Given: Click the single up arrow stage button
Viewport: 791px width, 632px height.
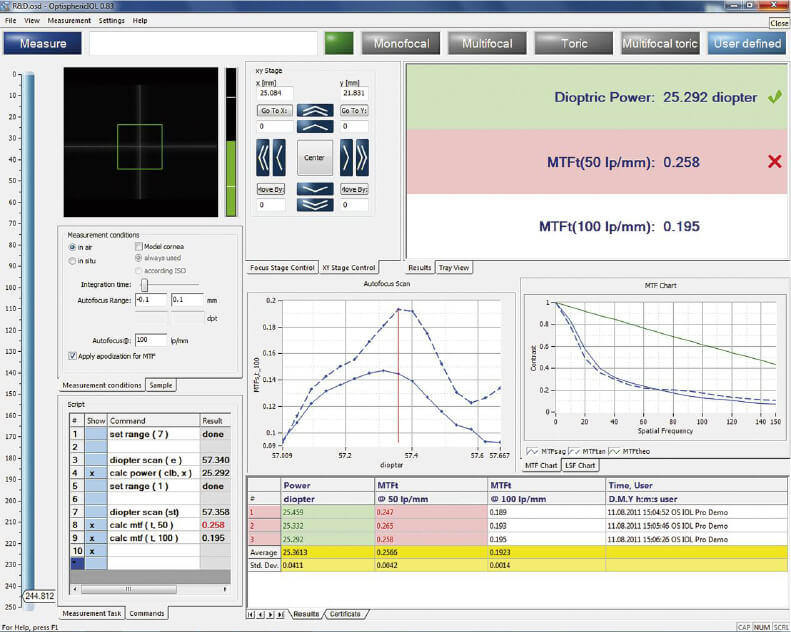Looking at the screenshot, I should coord(315,127).
